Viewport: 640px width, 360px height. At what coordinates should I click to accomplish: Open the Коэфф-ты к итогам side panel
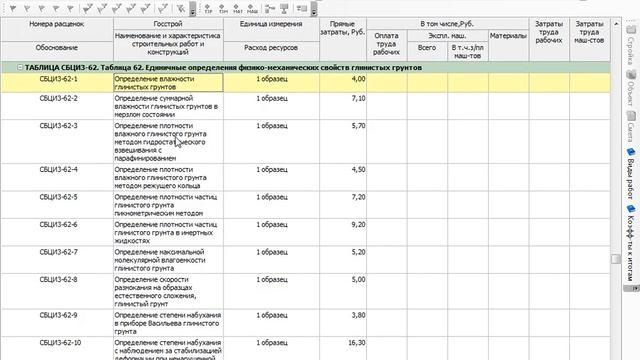pos(631,243)
